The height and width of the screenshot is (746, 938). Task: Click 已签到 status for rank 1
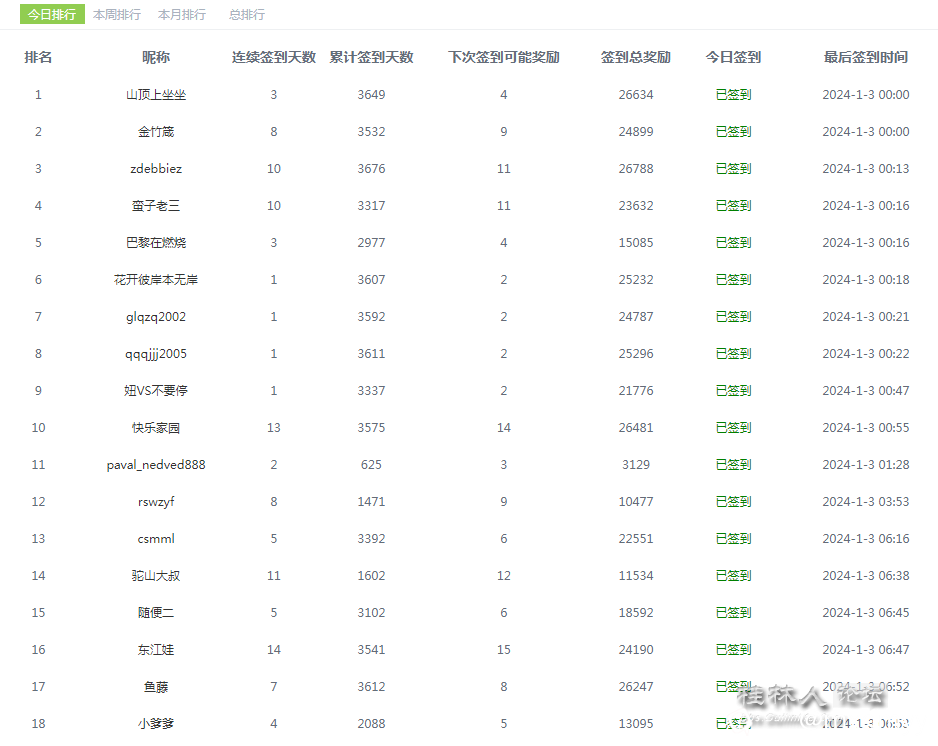732,94
